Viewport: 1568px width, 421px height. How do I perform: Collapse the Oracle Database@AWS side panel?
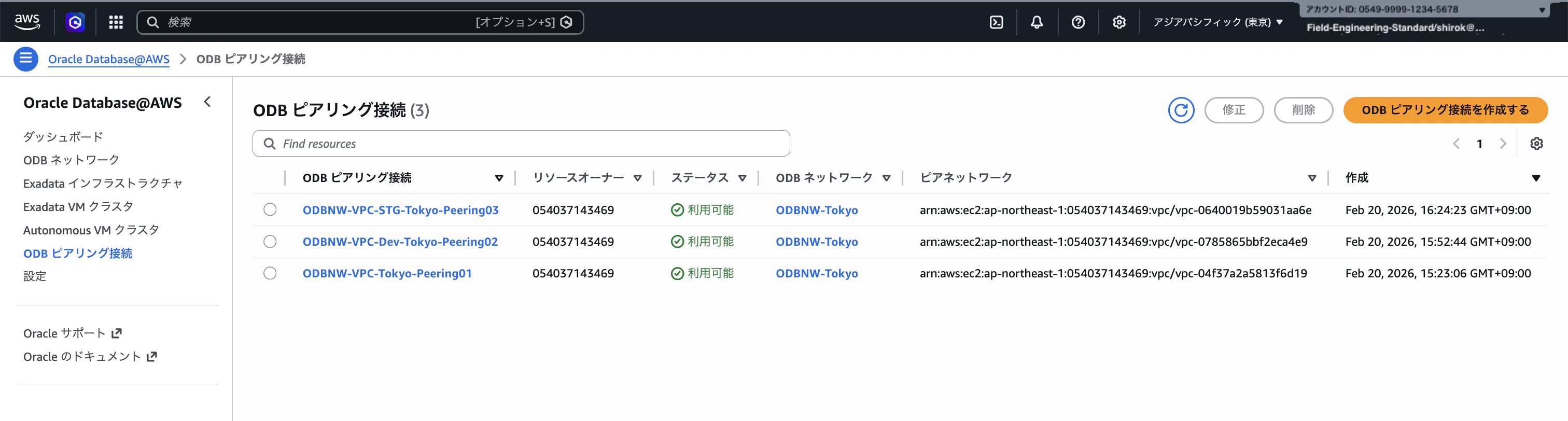click(x=207, y=102)
